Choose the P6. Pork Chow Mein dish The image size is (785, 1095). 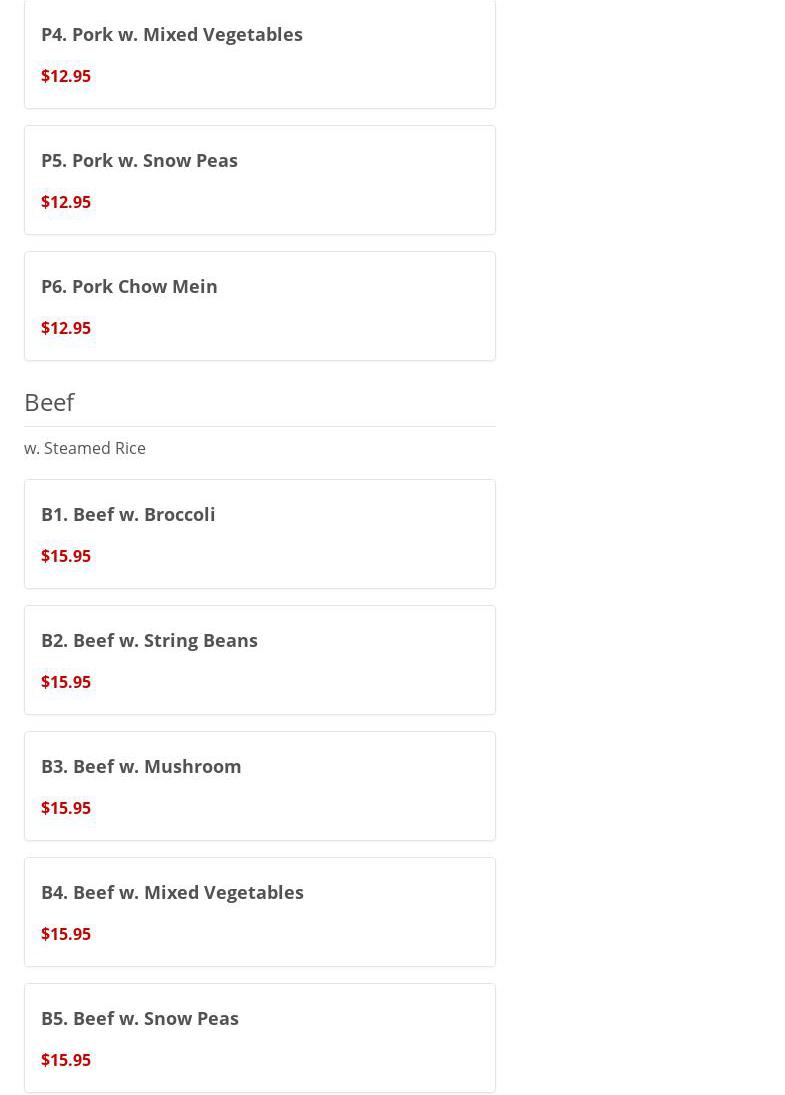tap(129, 286)
